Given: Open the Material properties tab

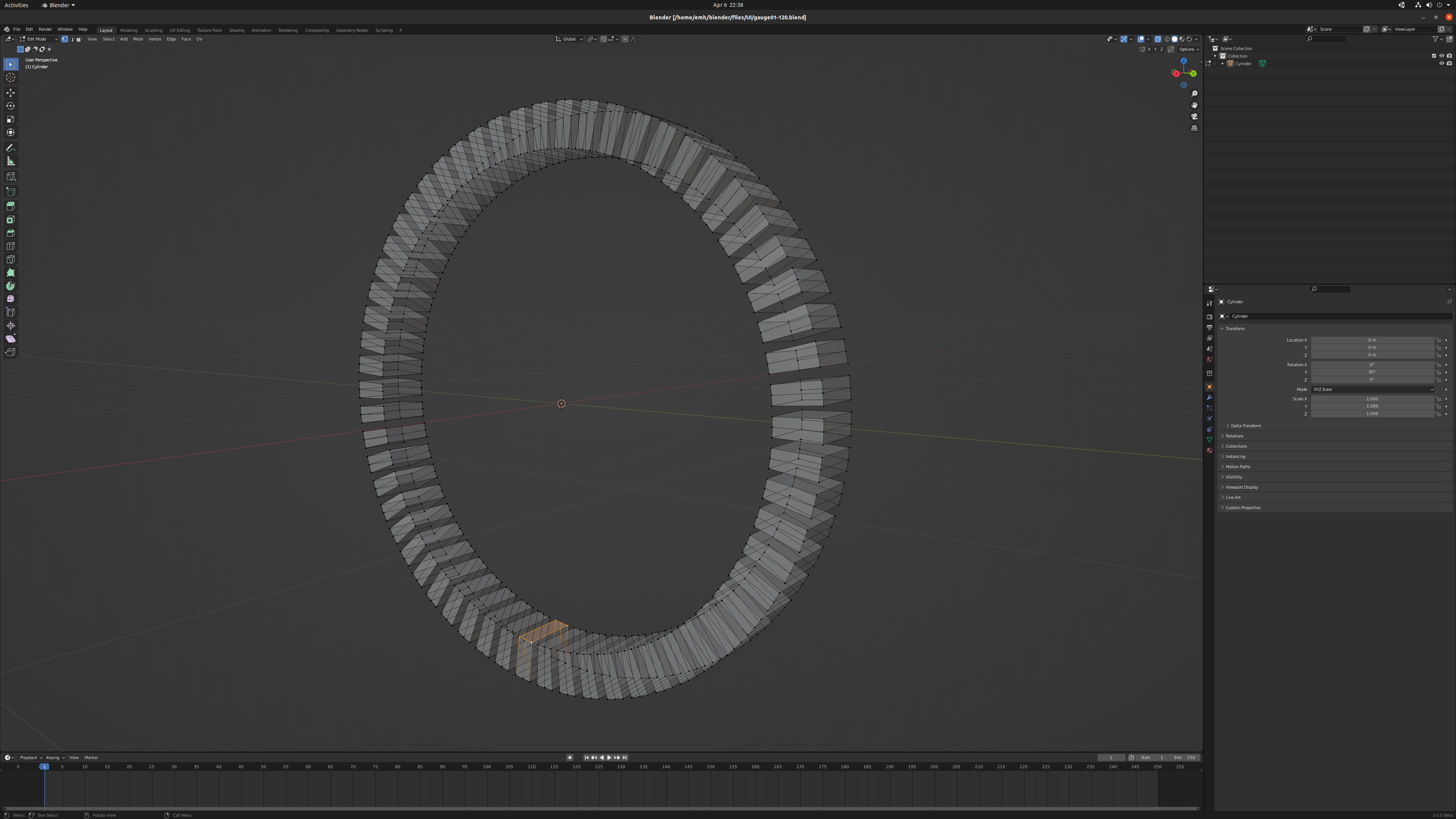Looking at the screenshot, I should click(1209, 450).
